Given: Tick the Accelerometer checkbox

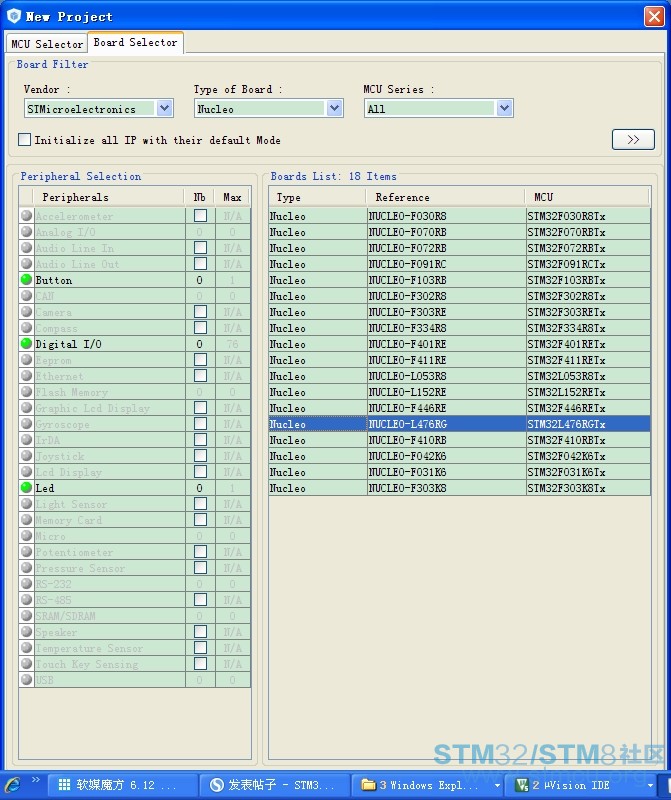Looking at the screenshot, I should [x=201, y=215].
